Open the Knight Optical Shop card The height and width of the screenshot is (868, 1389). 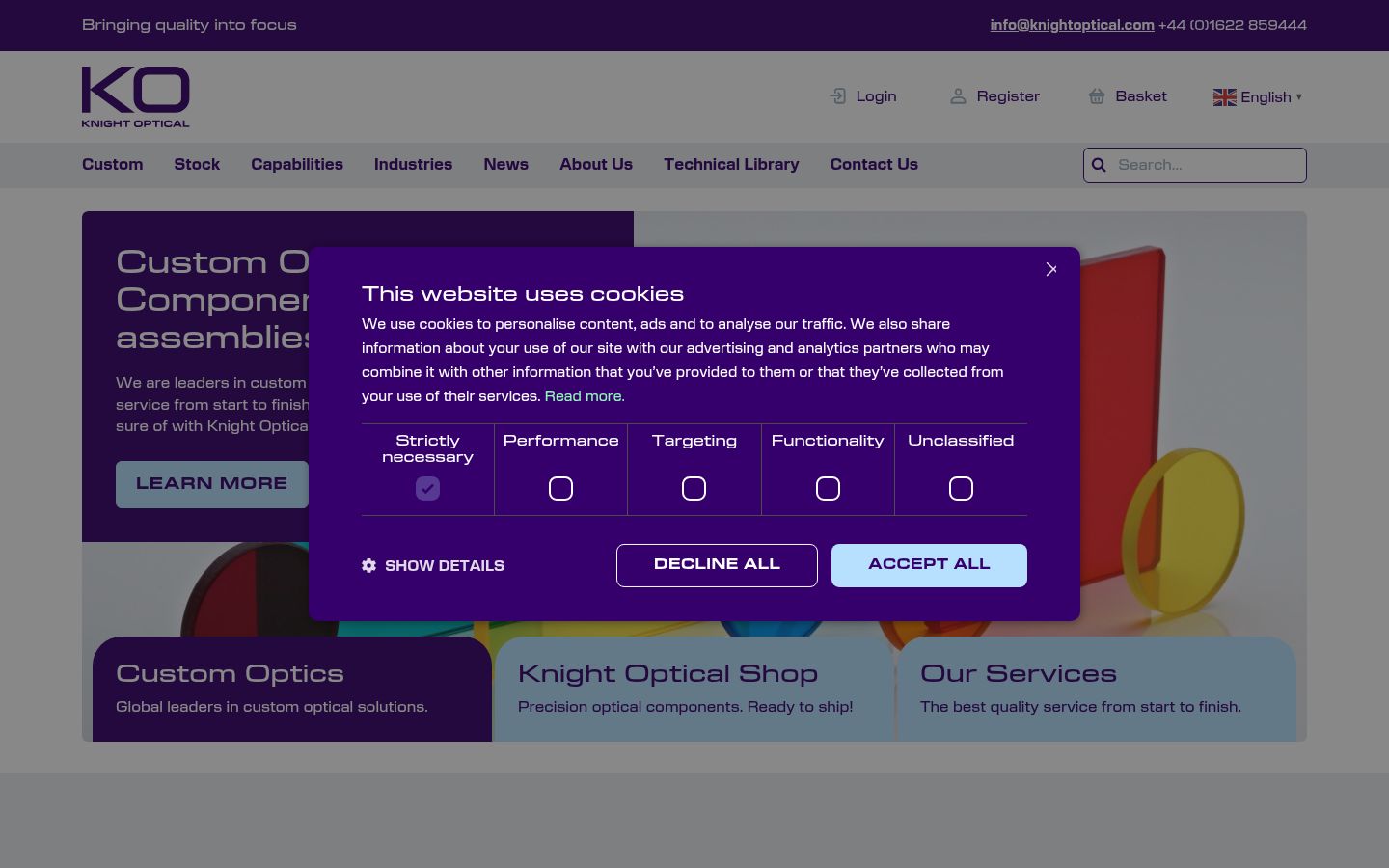(694, 689)
